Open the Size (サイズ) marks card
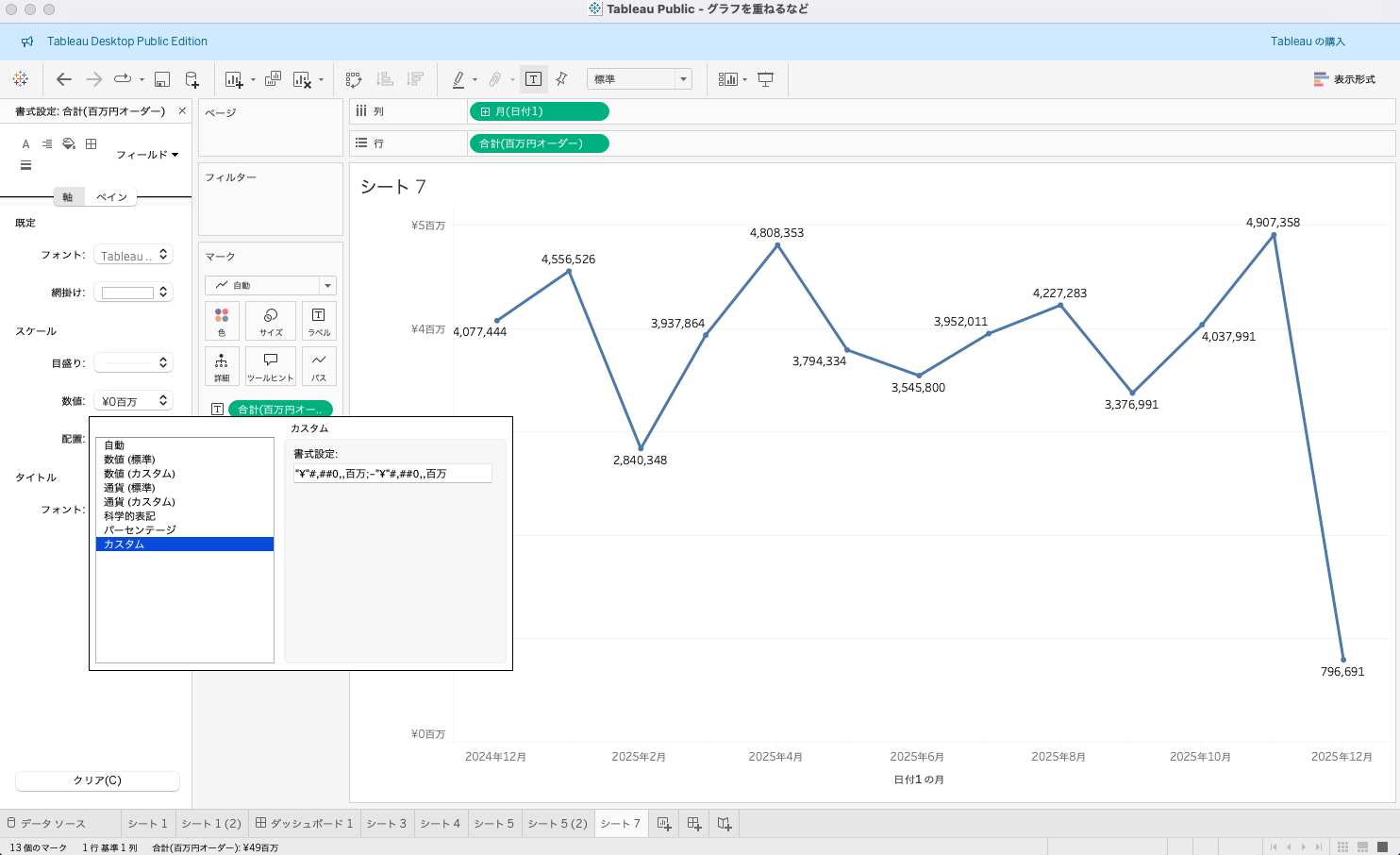The image size is (1400, 855). click(x=271, y=321)
